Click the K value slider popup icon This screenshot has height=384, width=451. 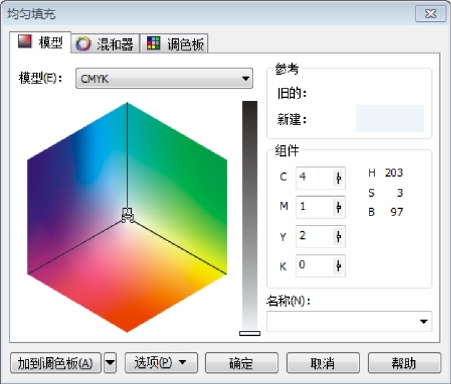point(338,266)
